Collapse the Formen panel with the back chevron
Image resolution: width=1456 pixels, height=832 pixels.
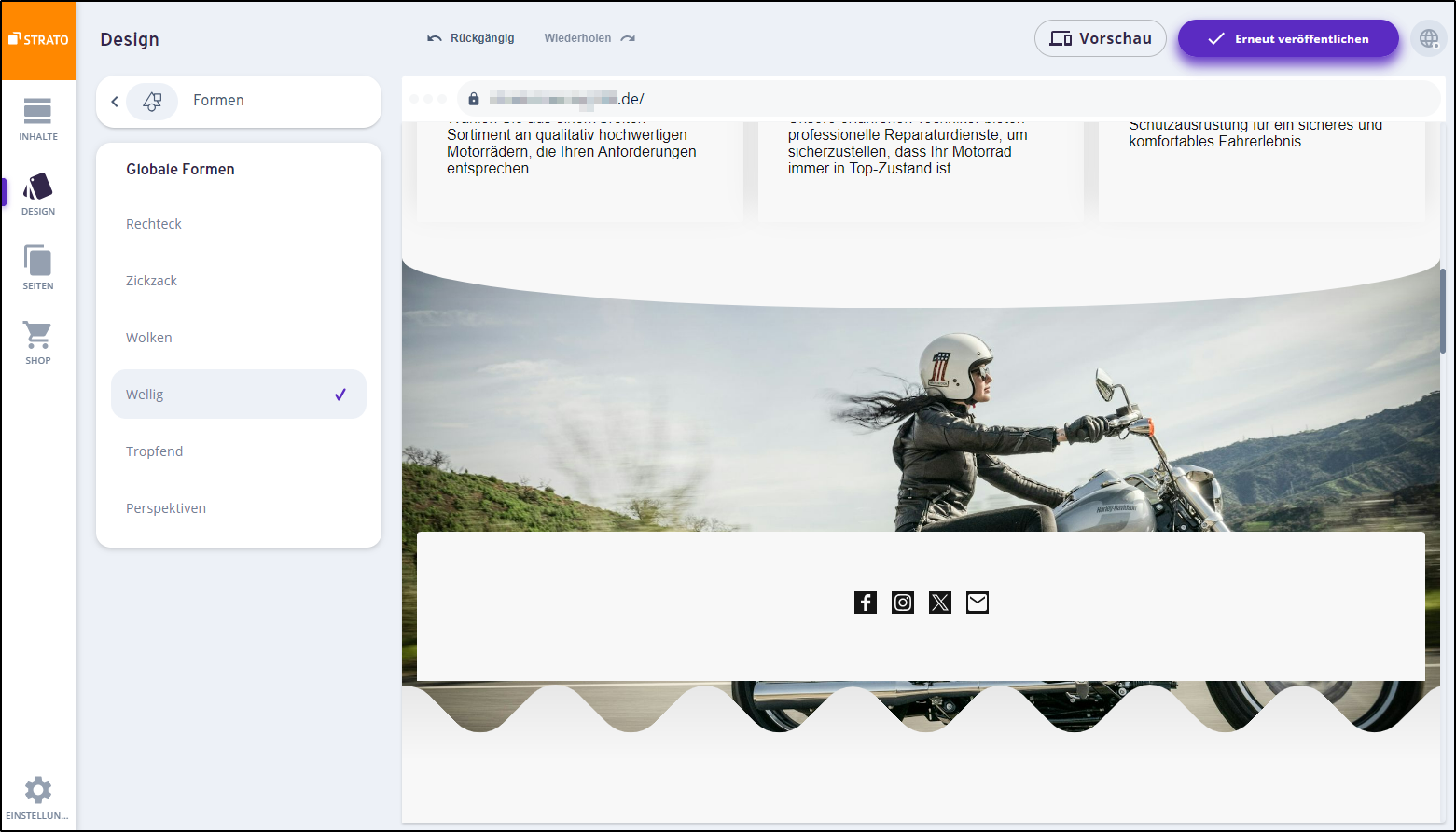pos(114,101)
